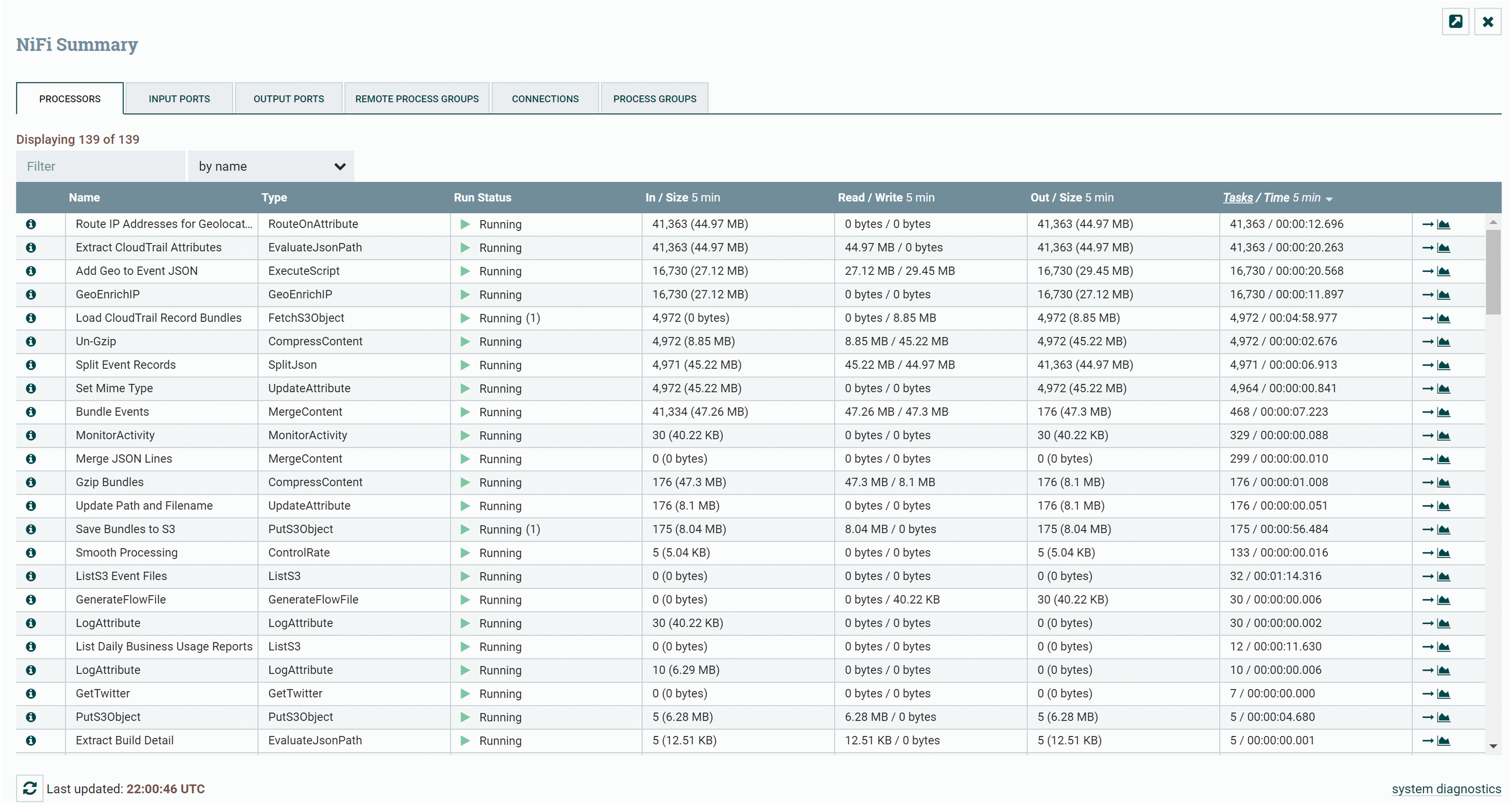Open the Output Ports tab
Screen dimensions: 1512x805
[289, 99]
